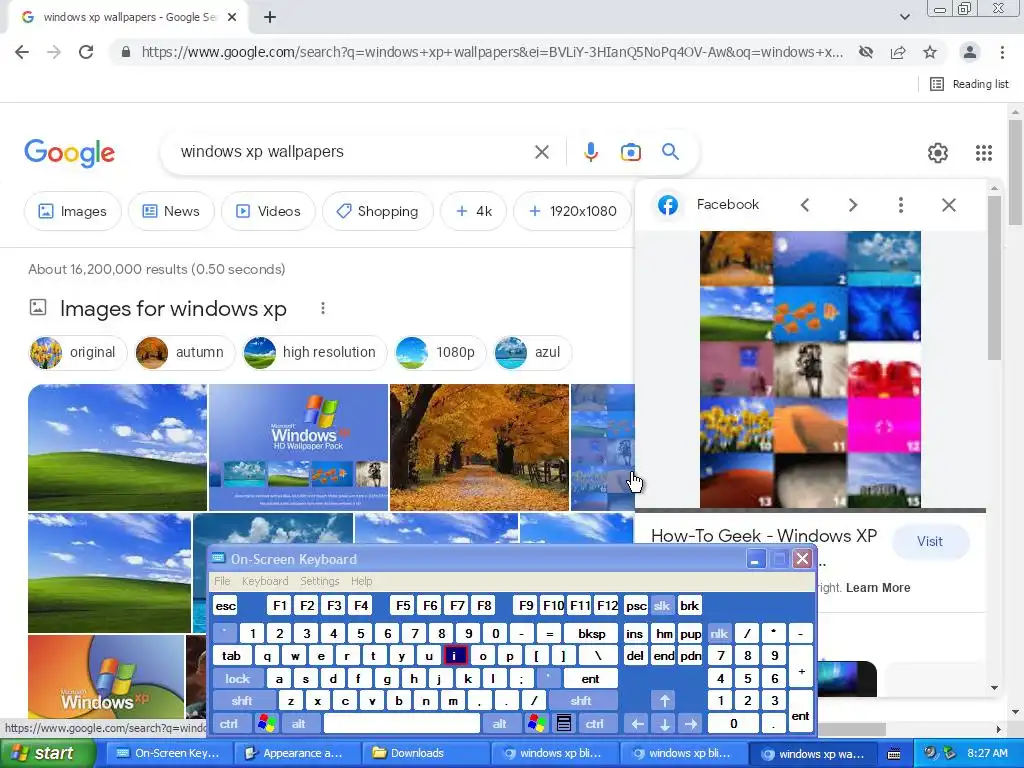Open the File menu of the On-Screen Keyboard
This screenshot has height=768, width=1024.
click(222, 581)
